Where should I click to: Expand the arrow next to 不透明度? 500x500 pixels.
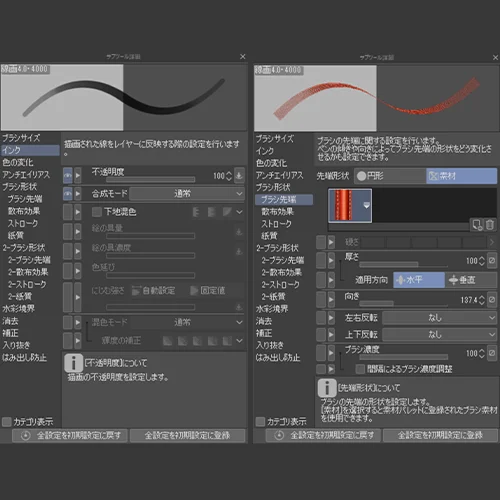78,175
